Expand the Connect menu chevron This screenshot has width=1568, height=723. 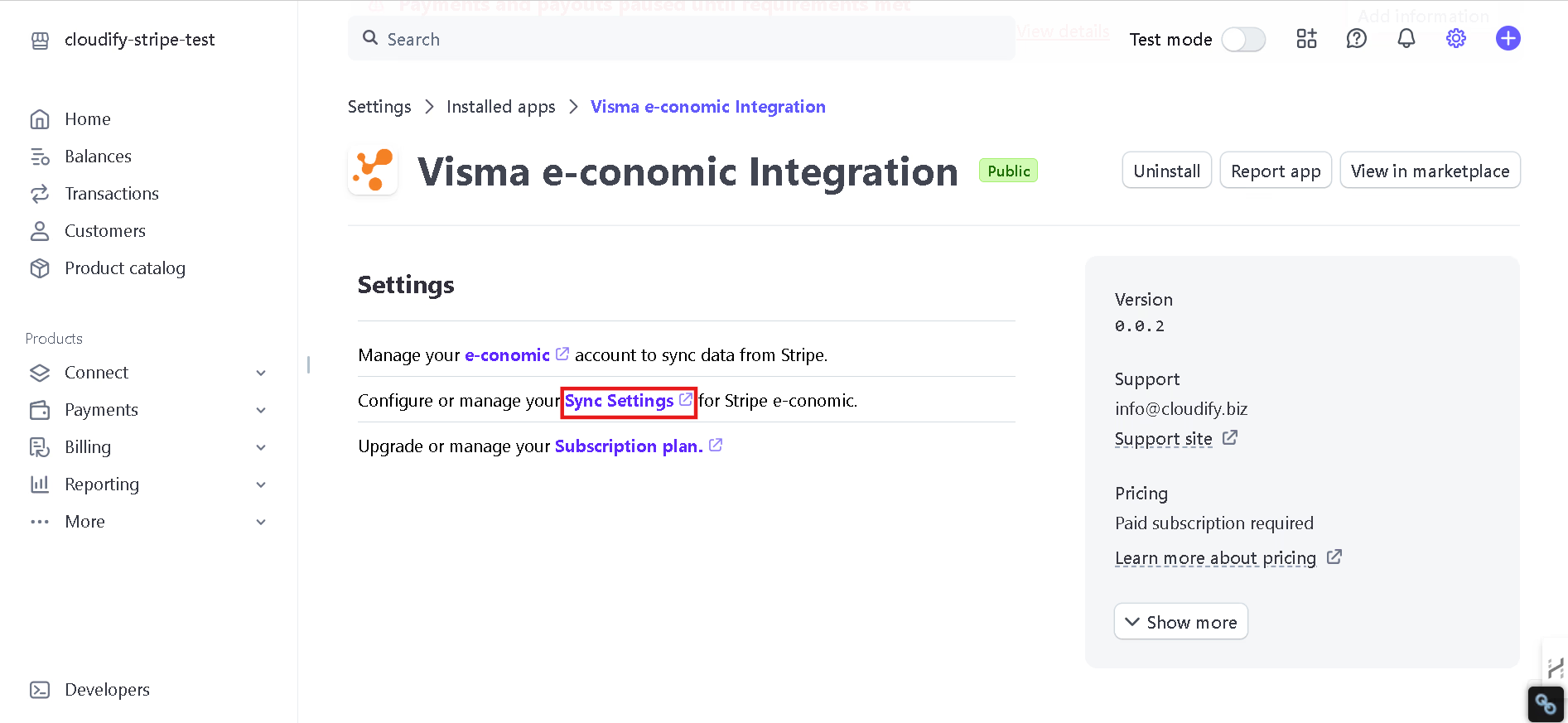261,373
